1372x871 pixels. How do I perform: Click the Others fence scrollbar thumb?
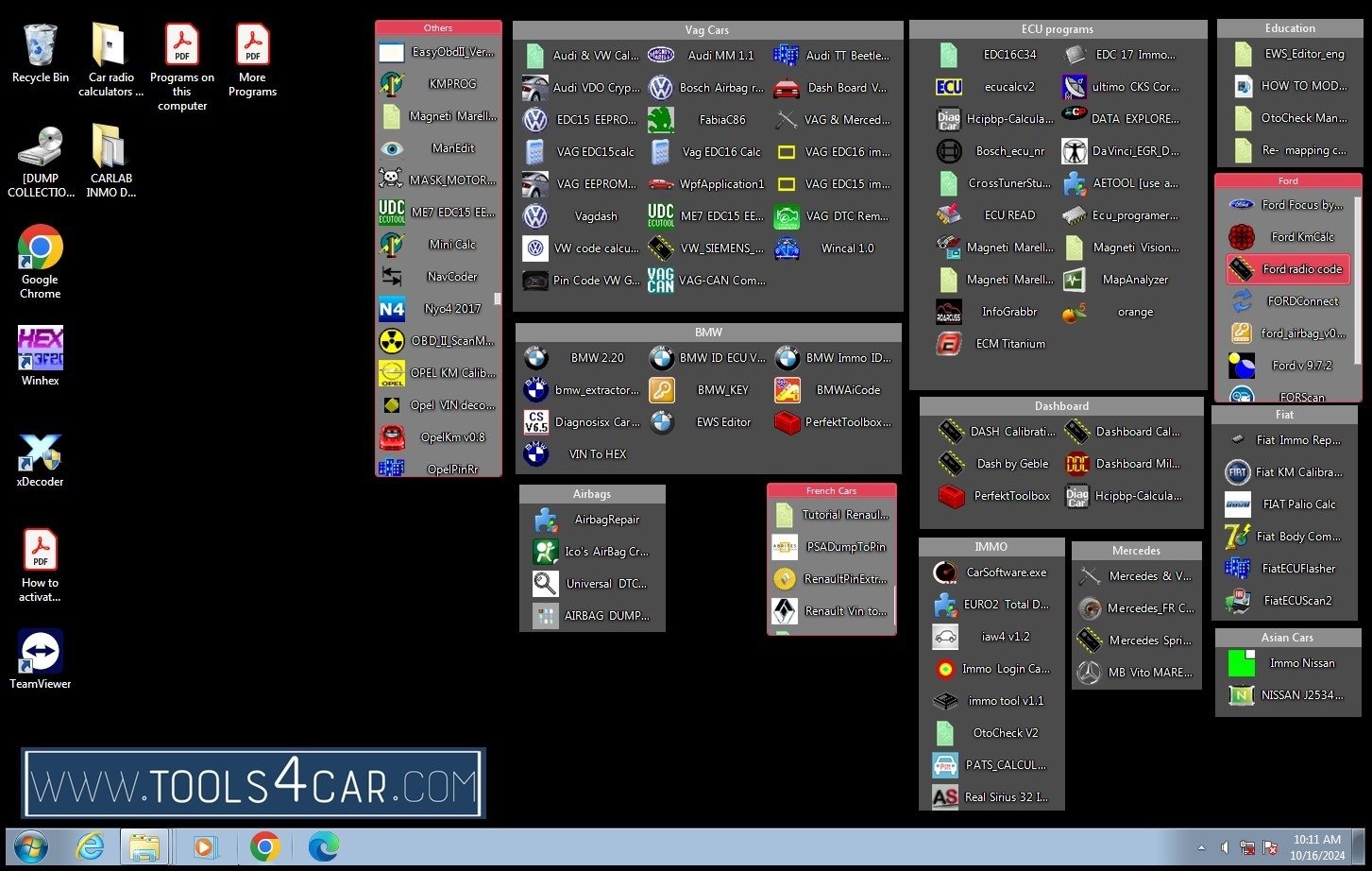(x=498, y=299)
